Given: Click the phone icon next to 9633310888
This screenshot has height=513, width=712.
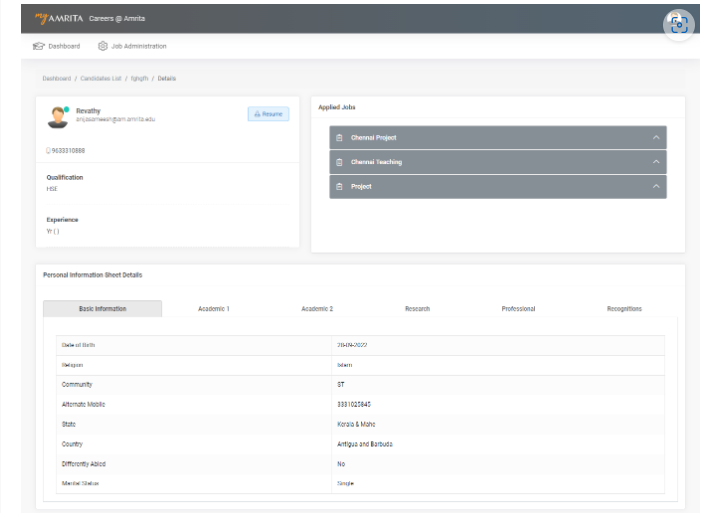Looking at the screenshot, I should (x=48, y=151).
